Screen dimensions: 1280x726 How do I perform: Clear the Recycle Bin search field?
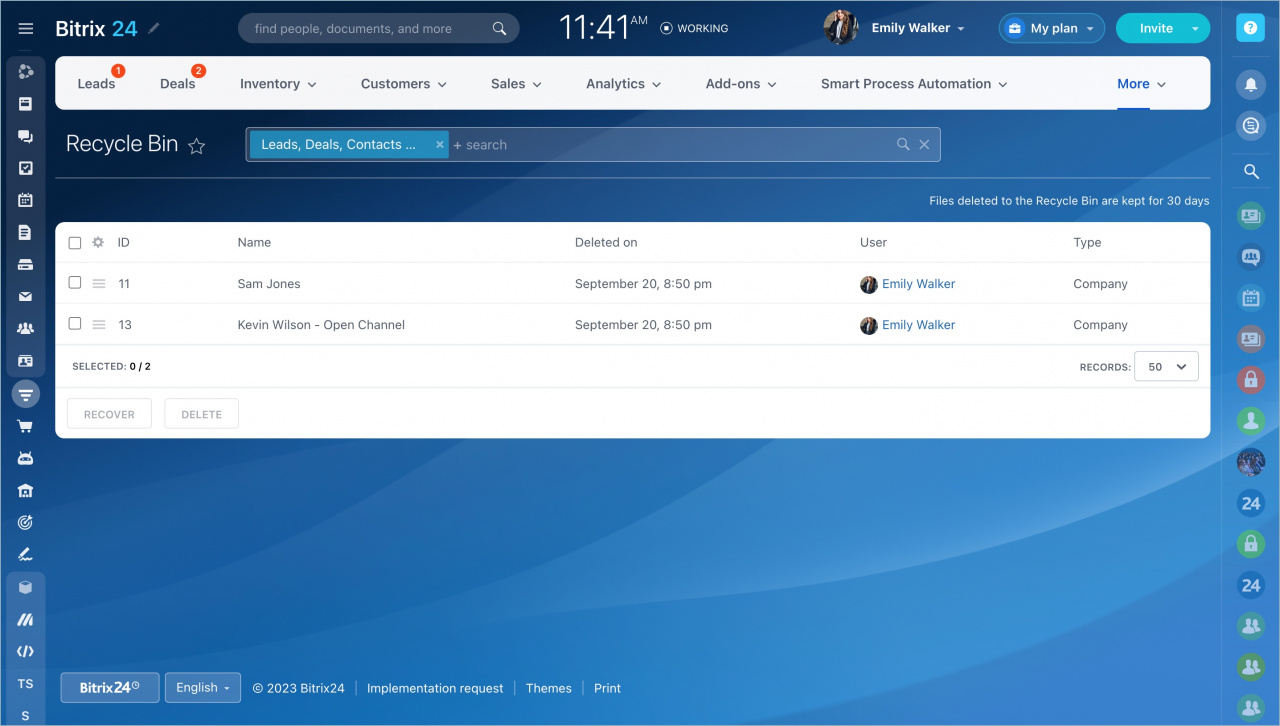924,145
